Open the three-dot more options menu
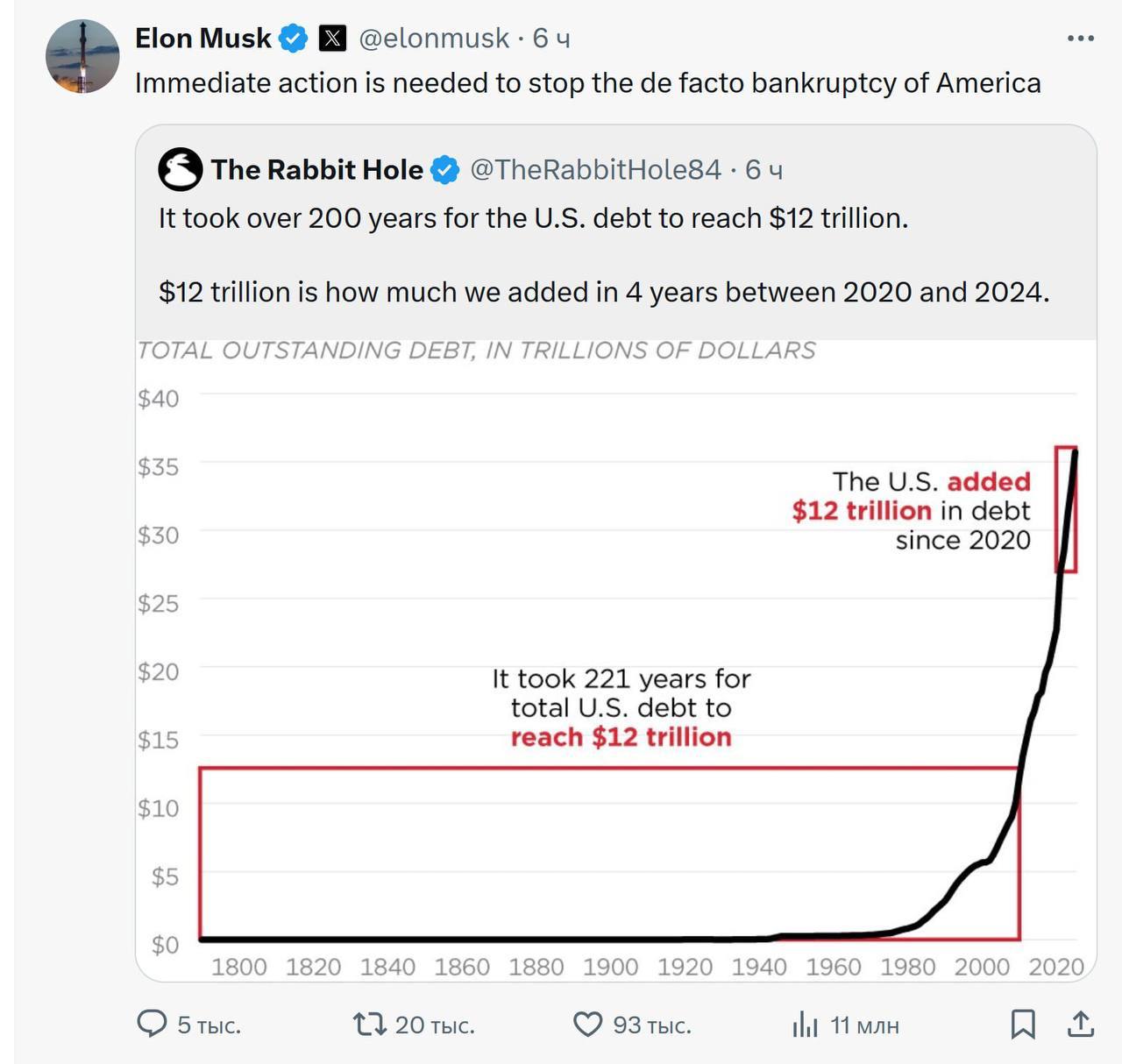The width and height of the screenshot is (1122, 1064). [x=1080, y=39]
